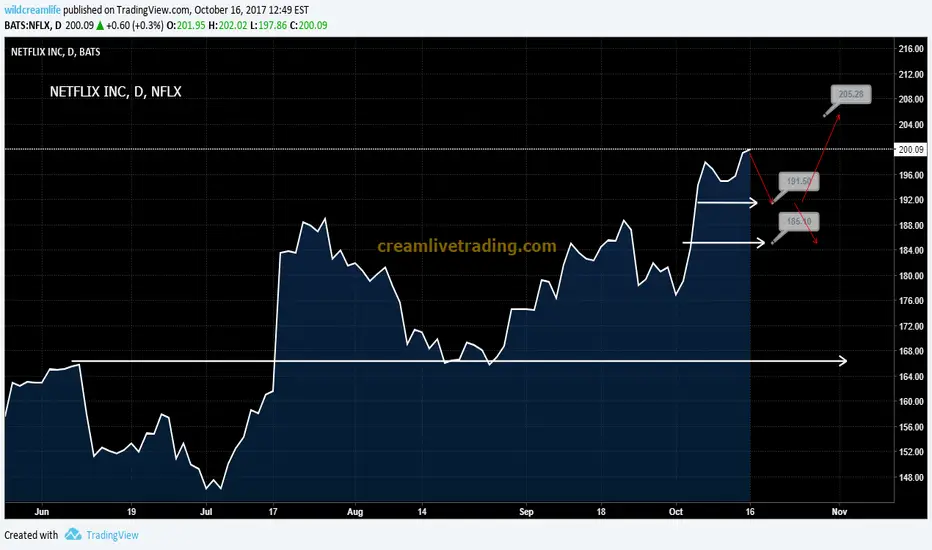
Task: Click the C:200.09 close value
Action: click(308, 26)
